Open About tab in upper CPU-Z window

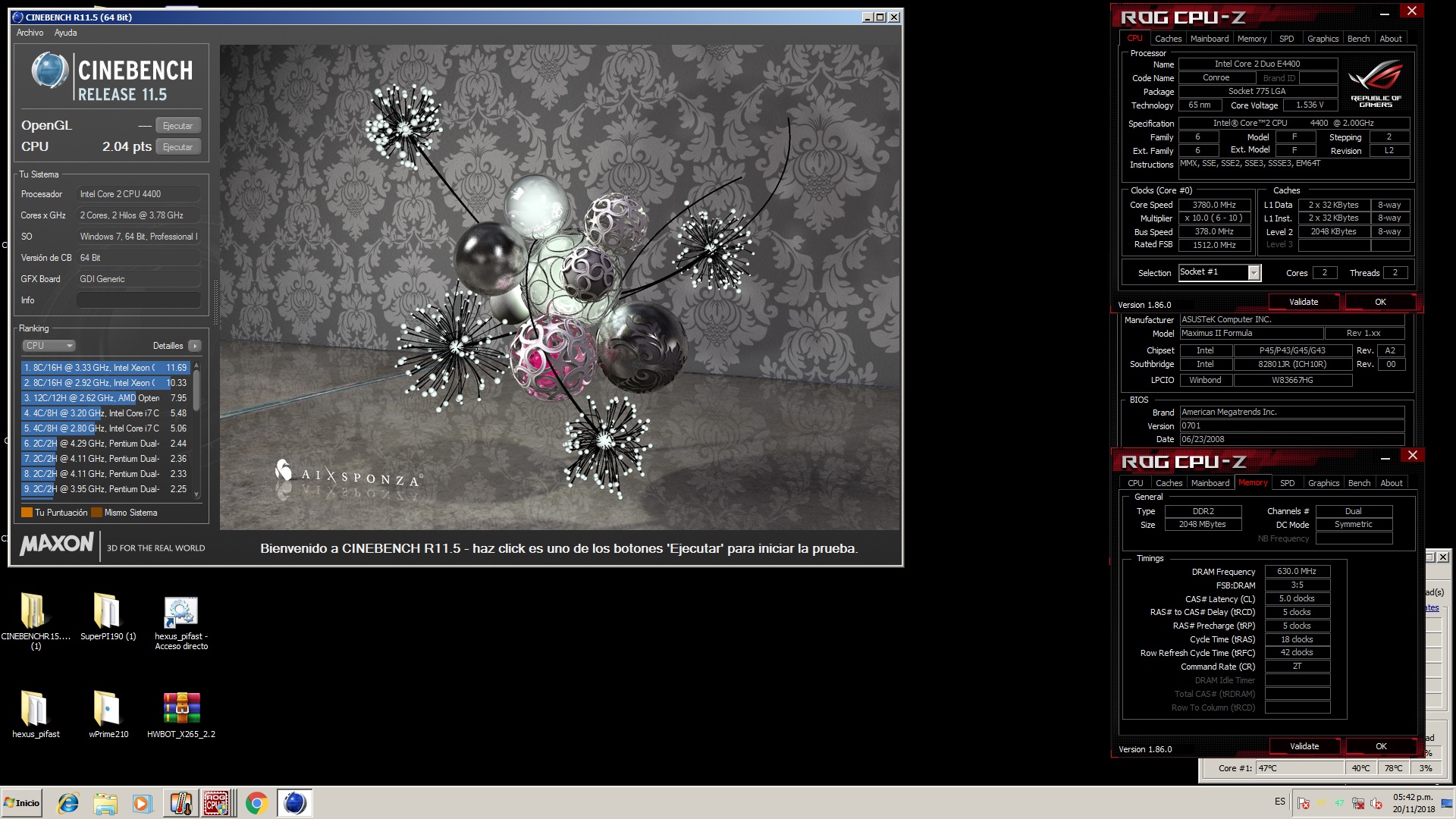[1391, 39]
